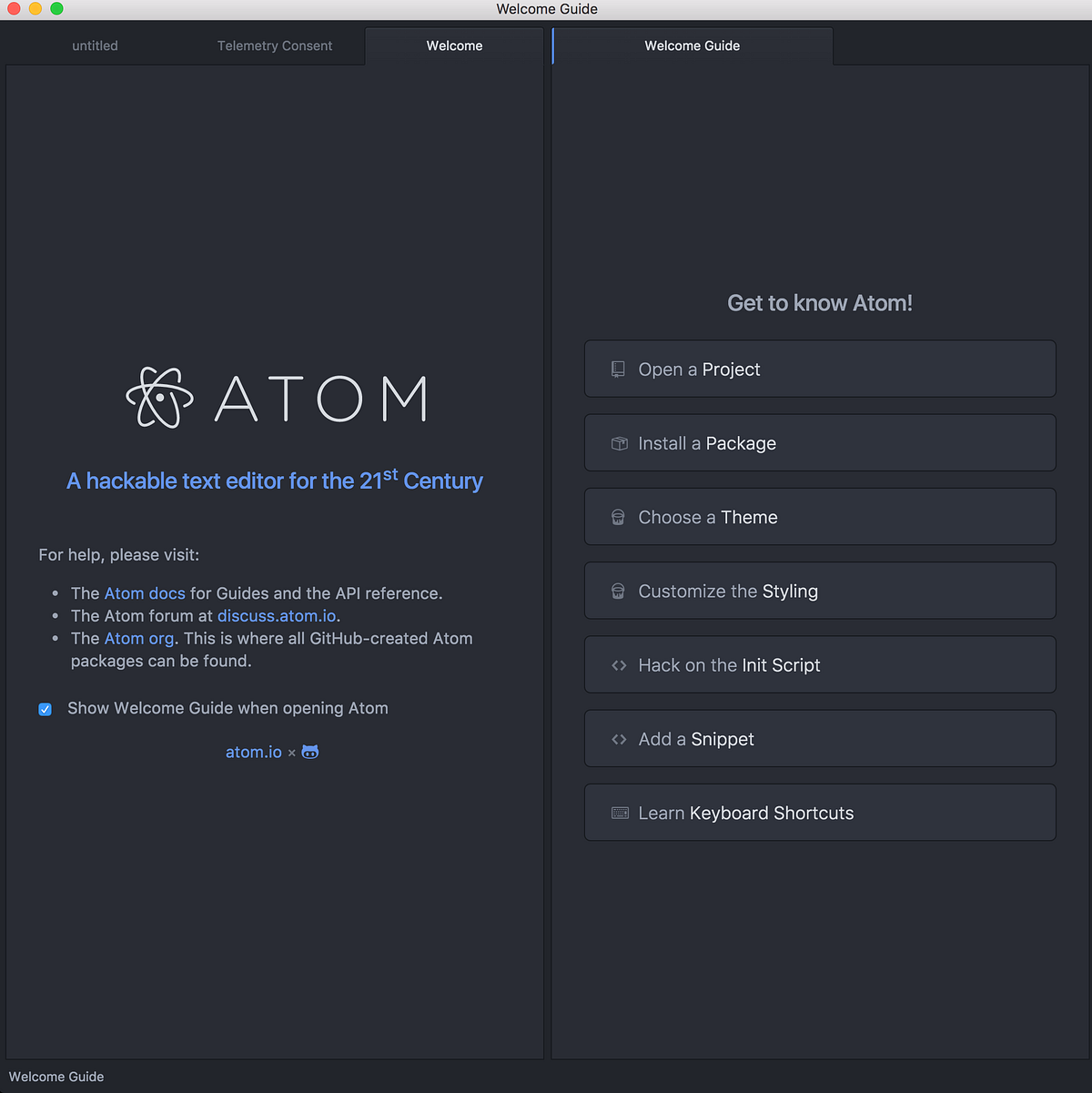The width and height of the screenshot is (1092, 1093).
Task: Click Welcome Guide in the status bar
Action: pos(56,1077)
